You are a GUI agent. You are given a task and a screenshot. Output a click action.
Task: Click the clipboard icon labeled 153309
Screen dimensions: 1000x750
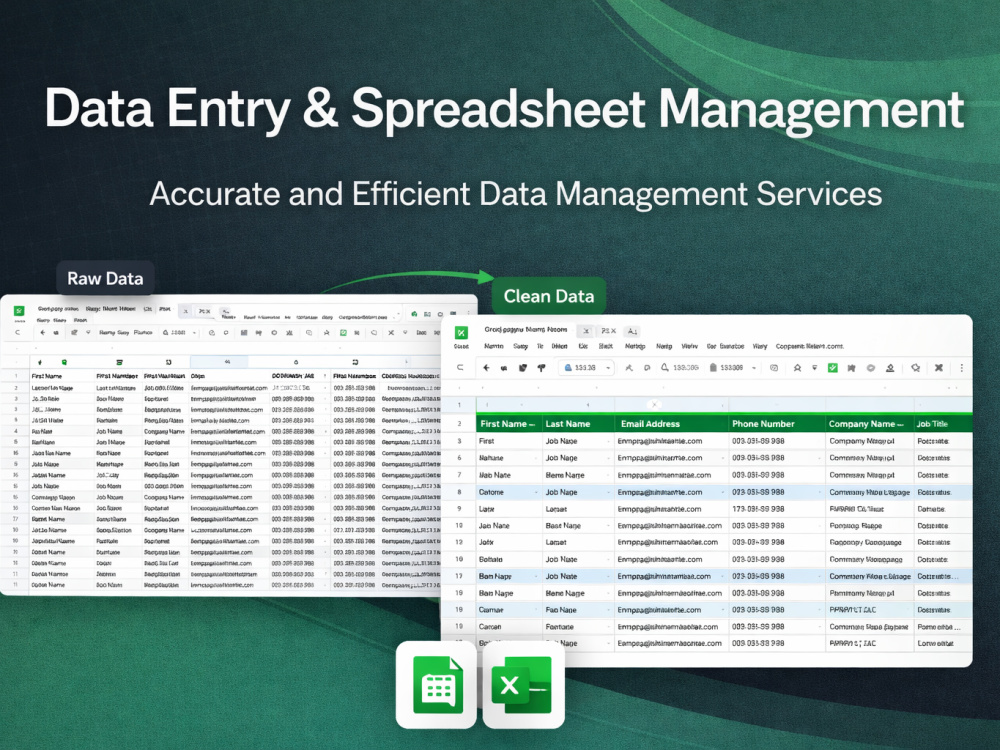[713, 367]
